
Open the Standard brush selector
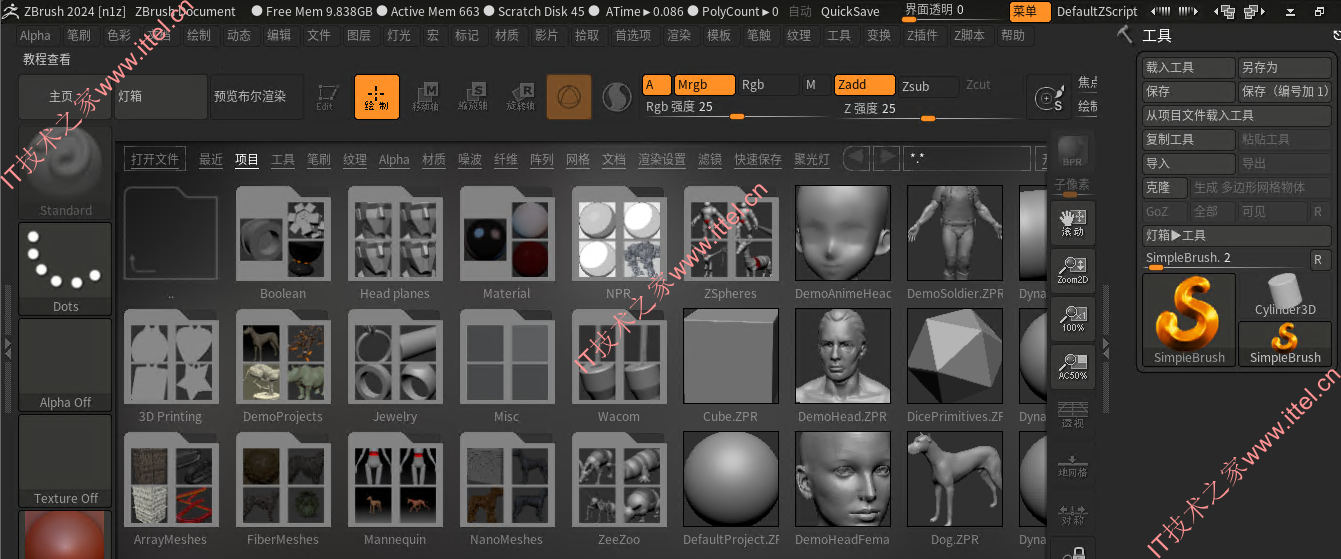[65, 172]
